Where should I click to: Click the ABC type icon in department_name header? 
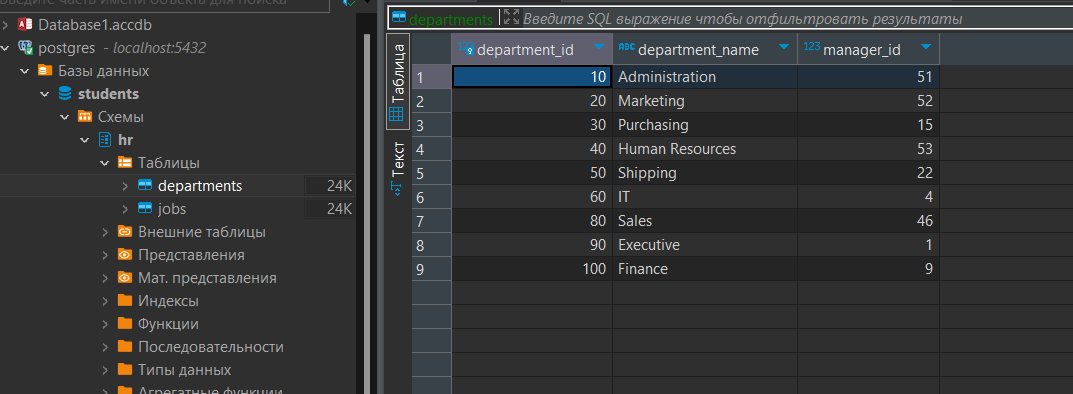(x=626, y=47)
